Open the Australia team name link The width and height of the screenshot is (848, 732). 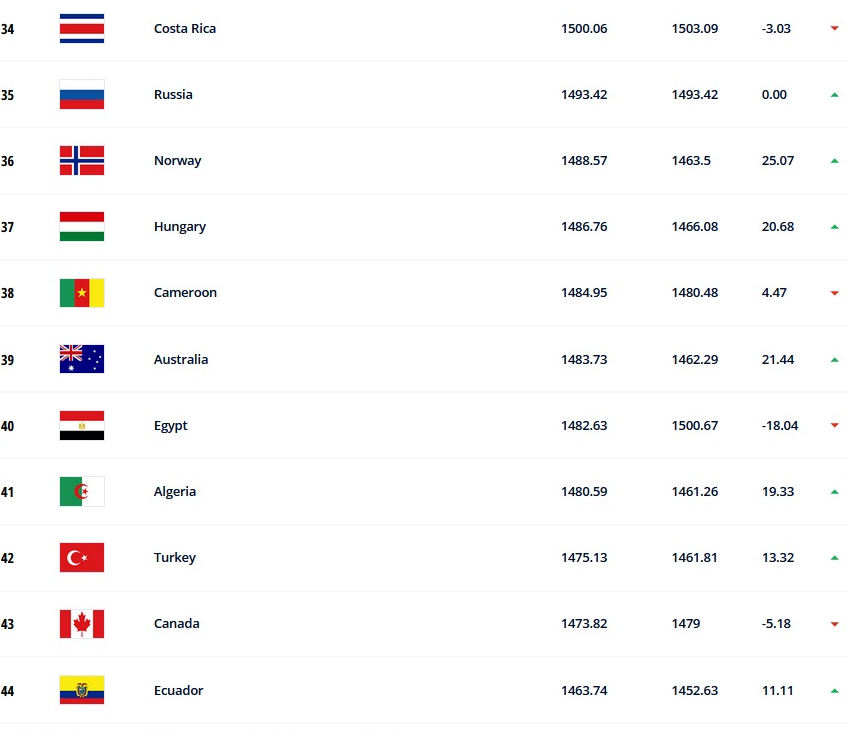click(x=181, y=359)
